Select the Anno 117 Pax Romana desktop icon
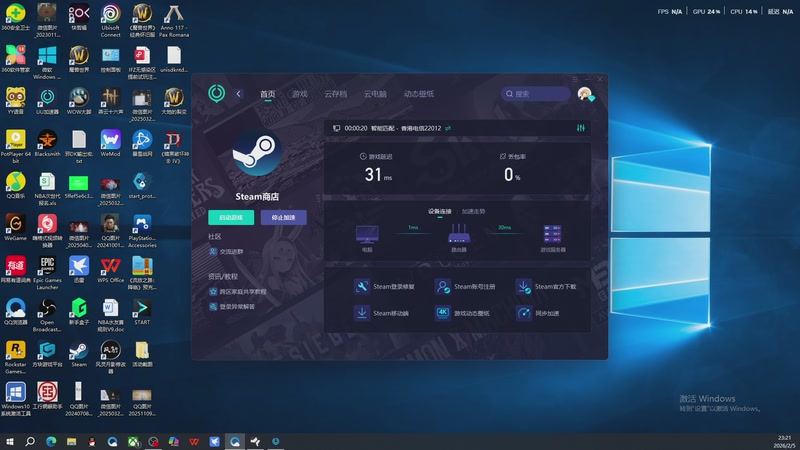The image size is (800, 450). (x=174, y=20)
